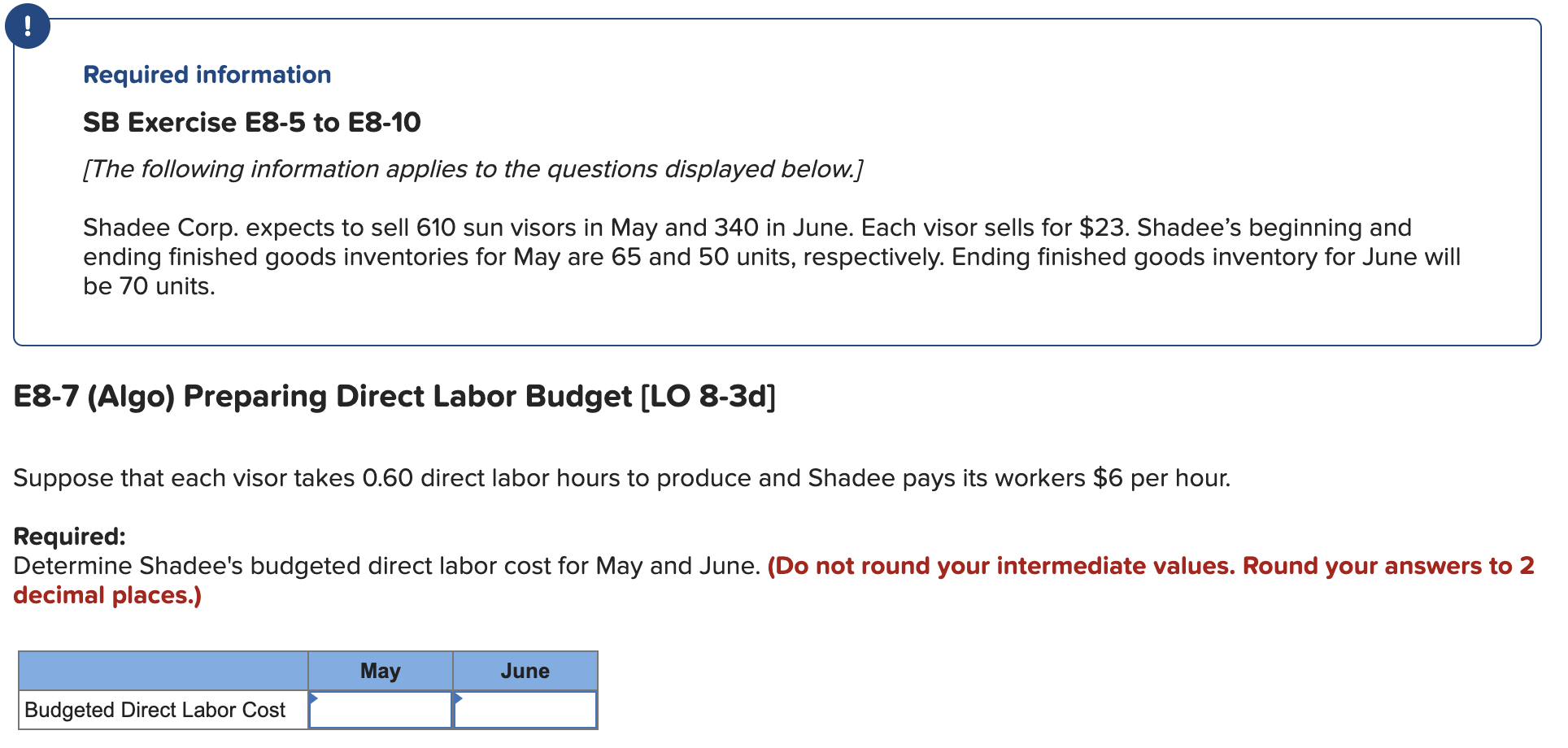Click the blue flag marker in June cell

(460, 698)
